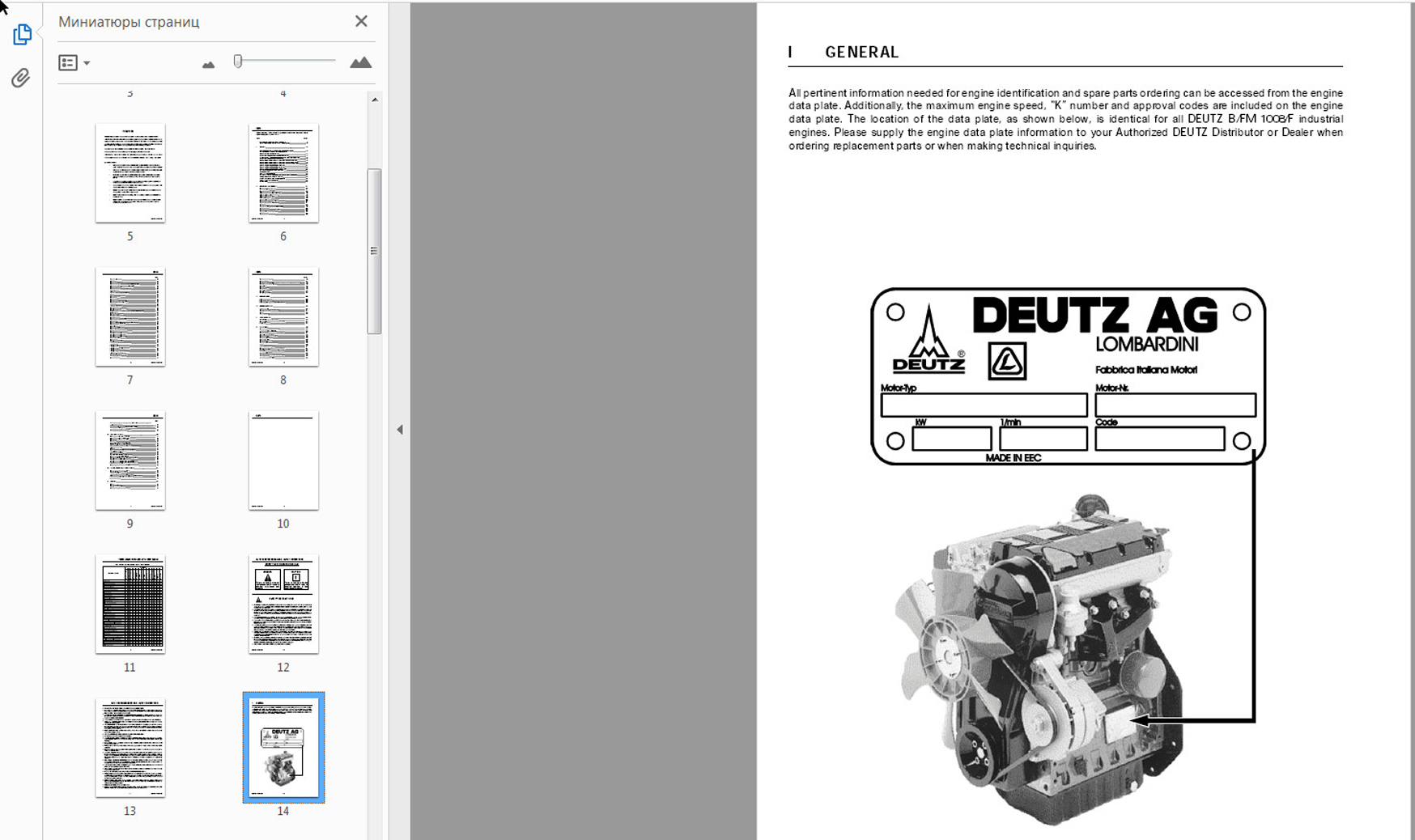Go to page 7 thumbnail
This screenshot has width=1415, height=840.
[x=130, y=317]
